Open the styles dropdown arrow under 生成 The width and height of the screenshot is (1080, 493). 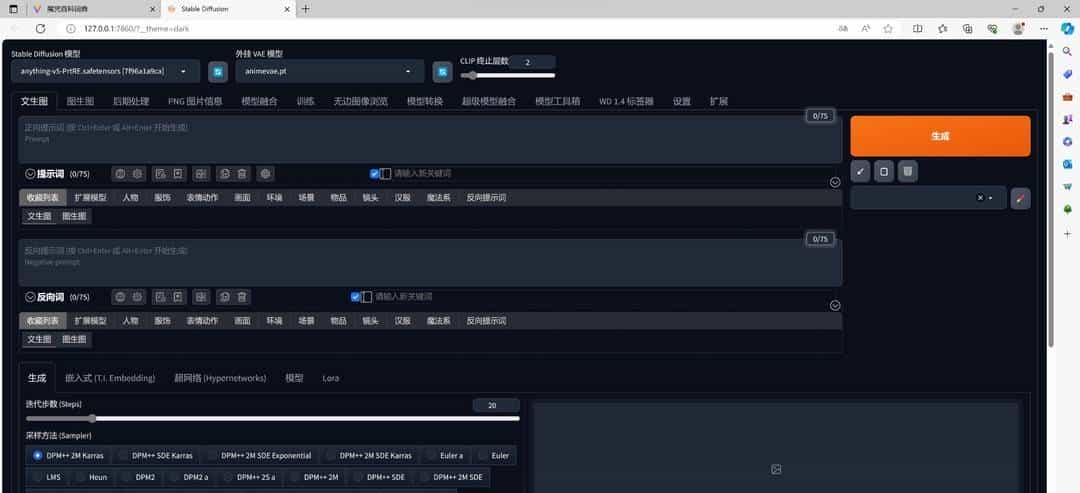click(990, 198)
